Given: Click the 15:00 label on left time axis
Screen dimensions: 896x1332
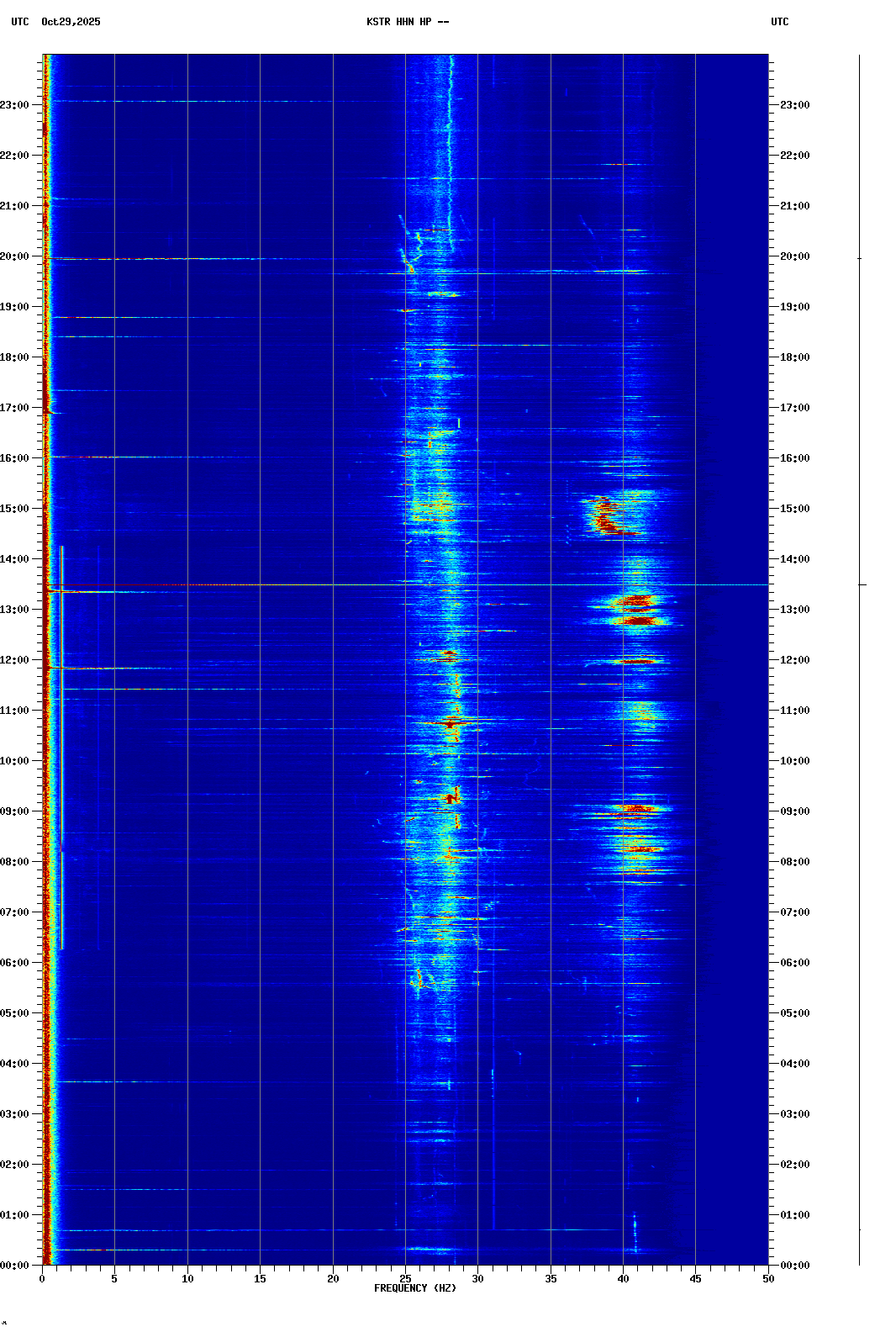Looking at the screenshot, I should tap(14, 509).
